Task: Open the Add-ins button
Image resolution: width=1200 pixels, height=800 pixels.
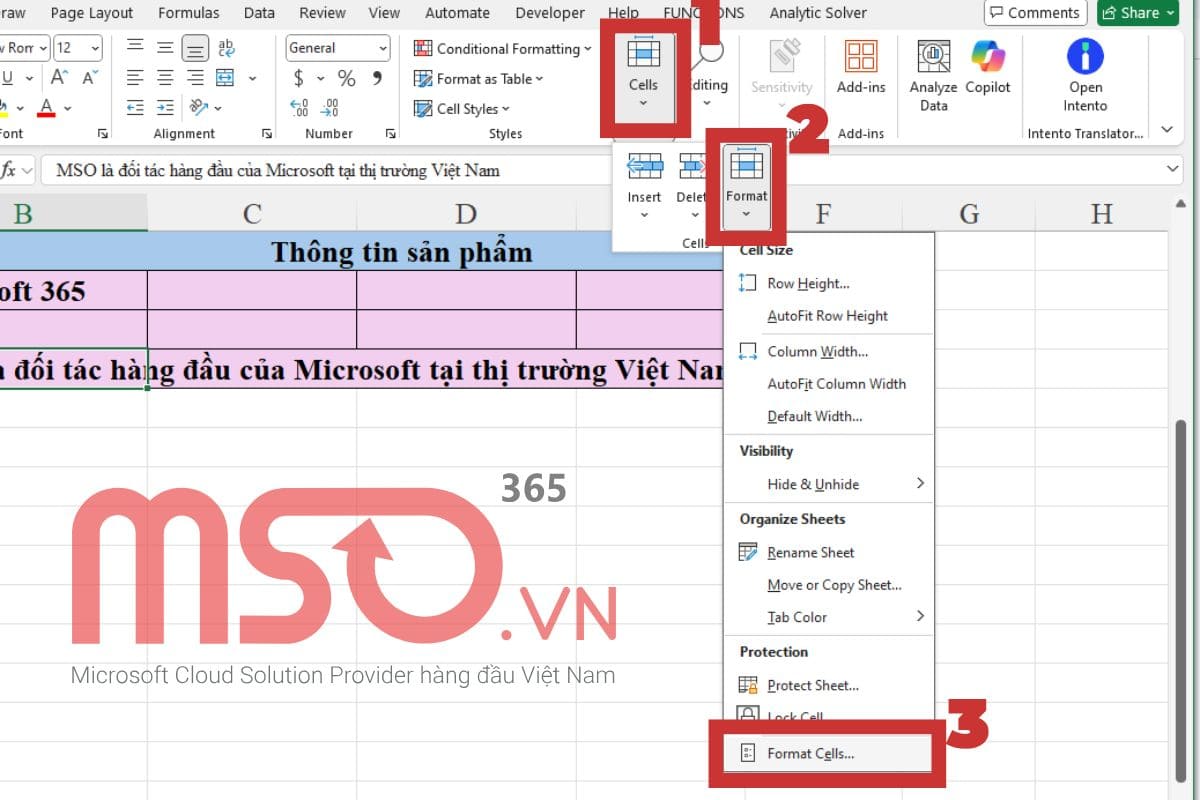Action: (861, 67)
